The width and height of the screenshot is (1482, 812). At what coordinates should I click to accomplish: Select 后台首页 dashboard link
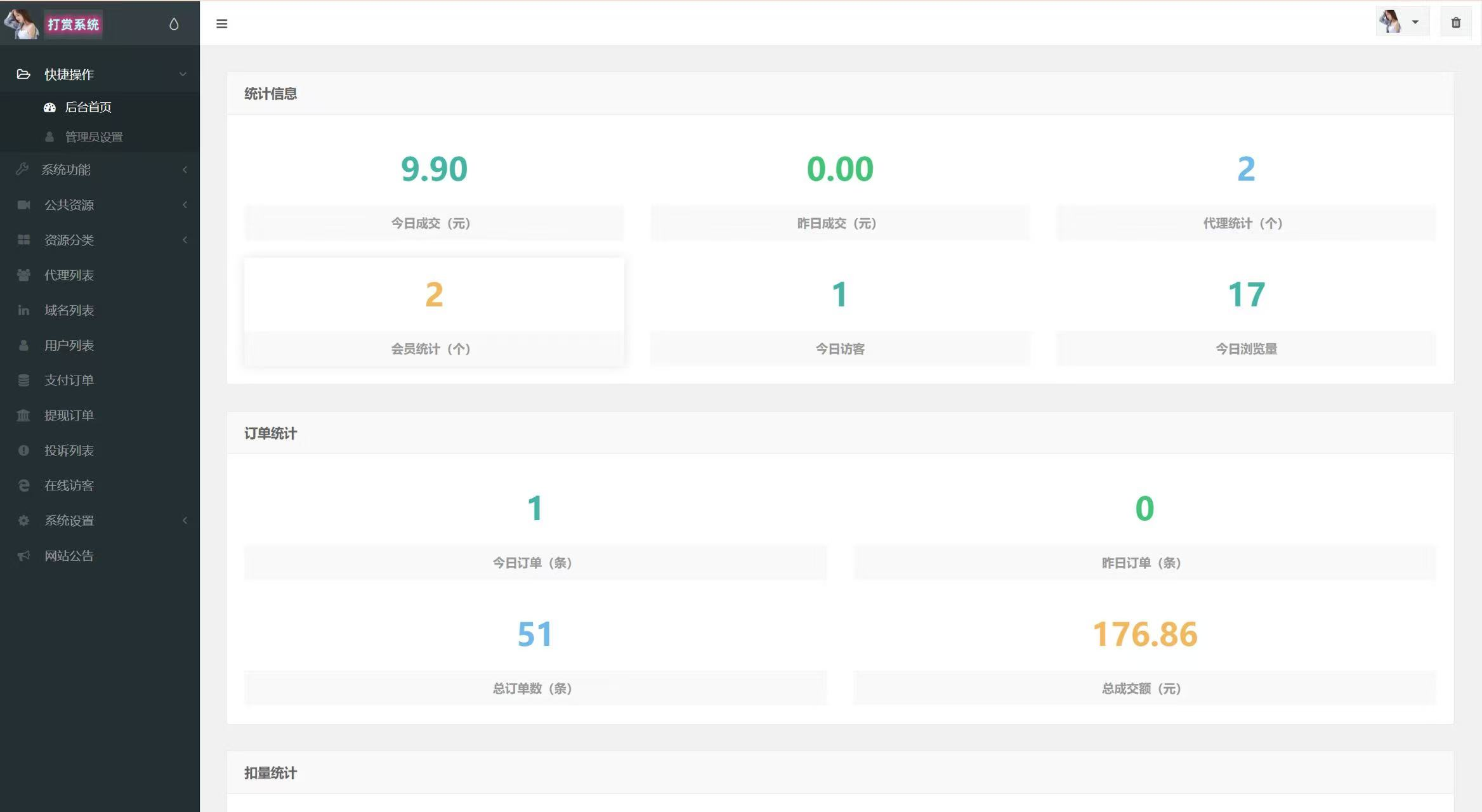pos(88,107)
